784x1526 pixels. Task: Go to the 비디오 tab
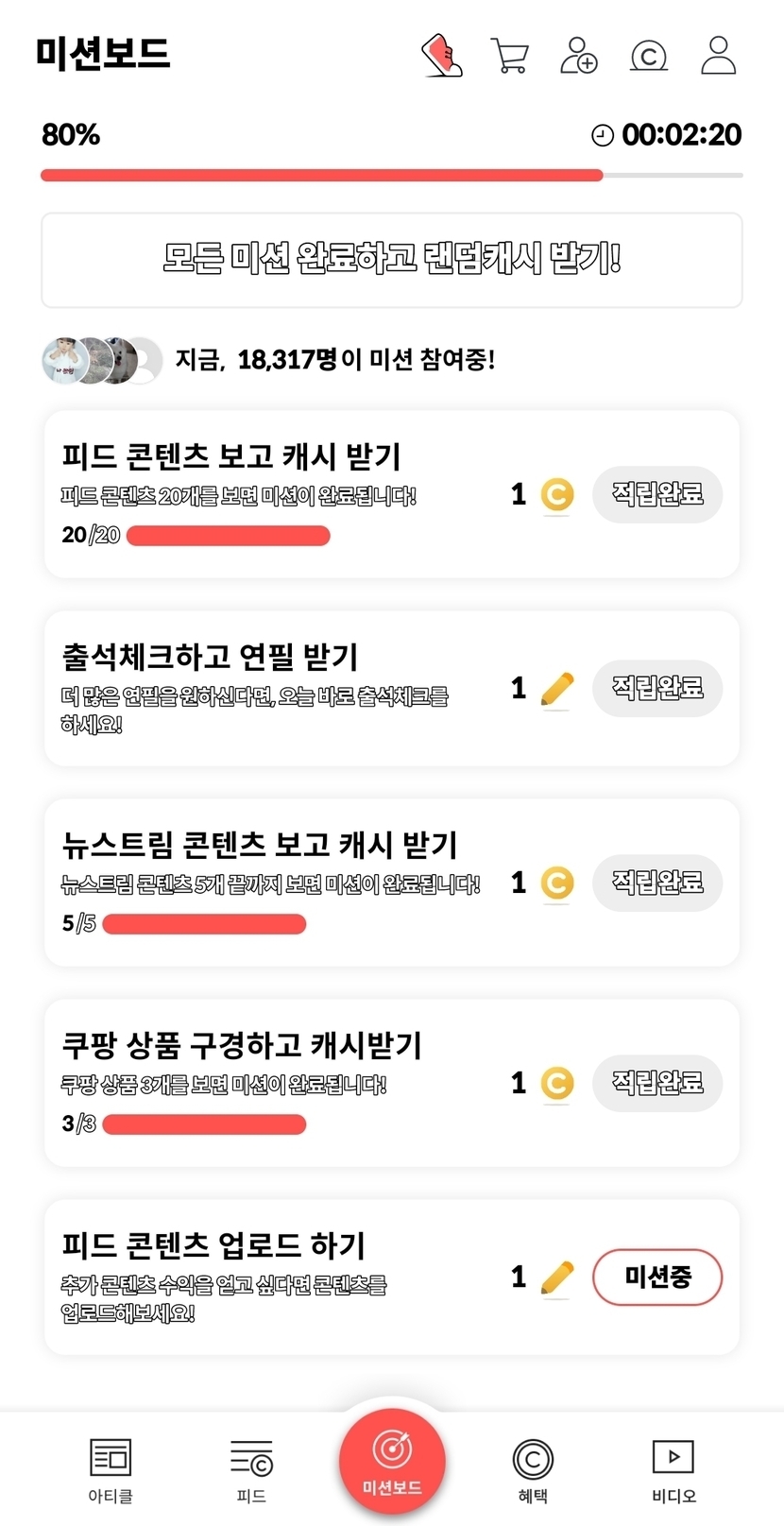tap(673, 1469)
